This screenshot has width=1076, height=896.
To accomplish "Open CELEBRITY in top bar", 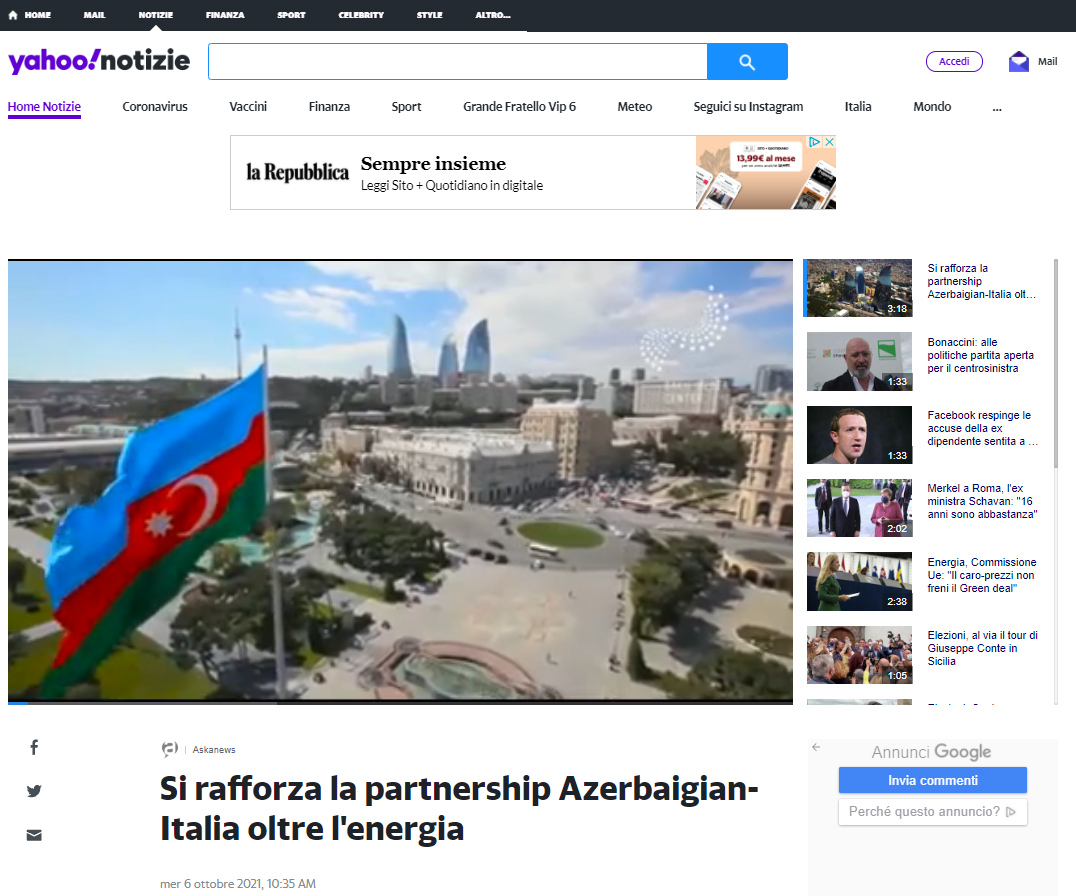I will click(361, 15).
